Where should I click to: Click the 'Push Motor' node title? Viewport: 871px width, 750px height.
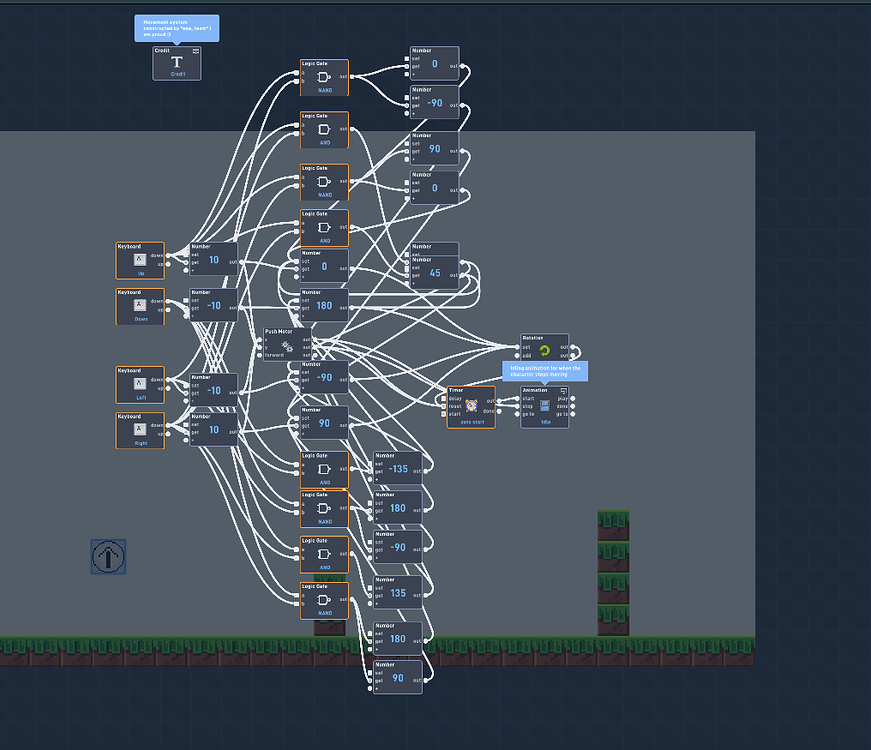pos(278,331)
